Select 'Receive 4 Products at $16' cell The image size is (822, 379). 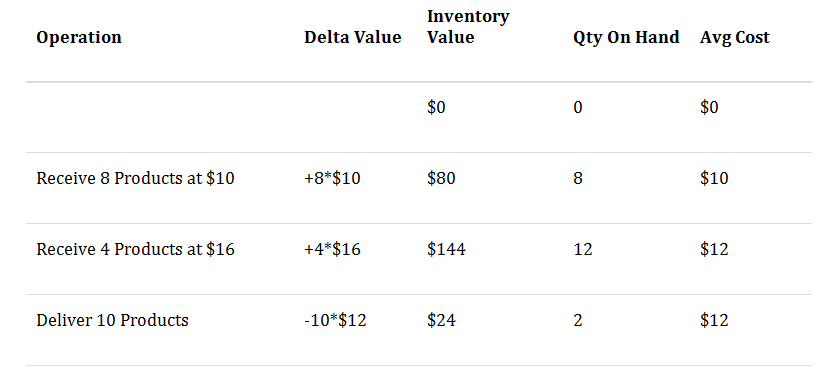[135, 249]
